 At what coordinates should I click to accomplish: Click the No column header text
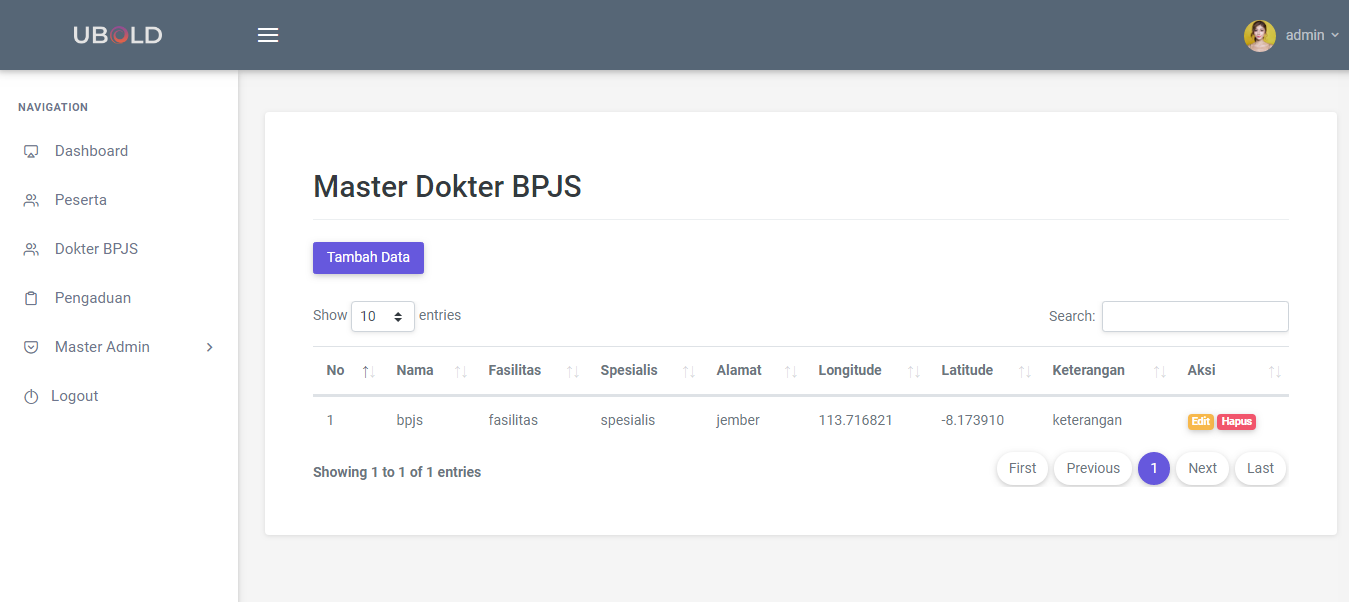(336, 370)
